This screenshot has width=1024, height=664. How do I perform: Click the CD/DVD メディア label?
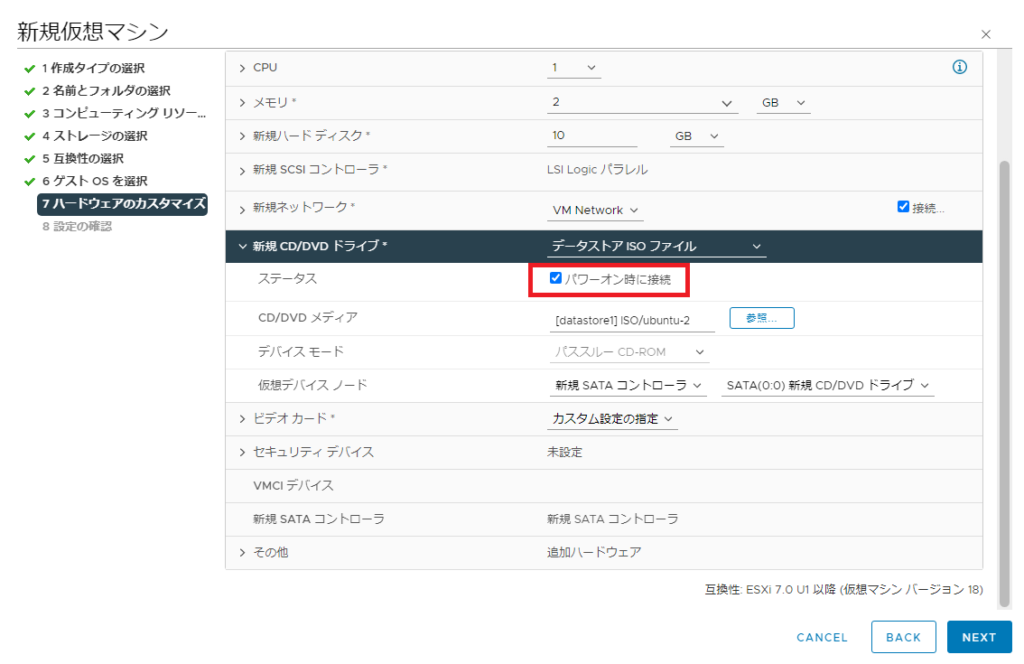tap(308, 317)
